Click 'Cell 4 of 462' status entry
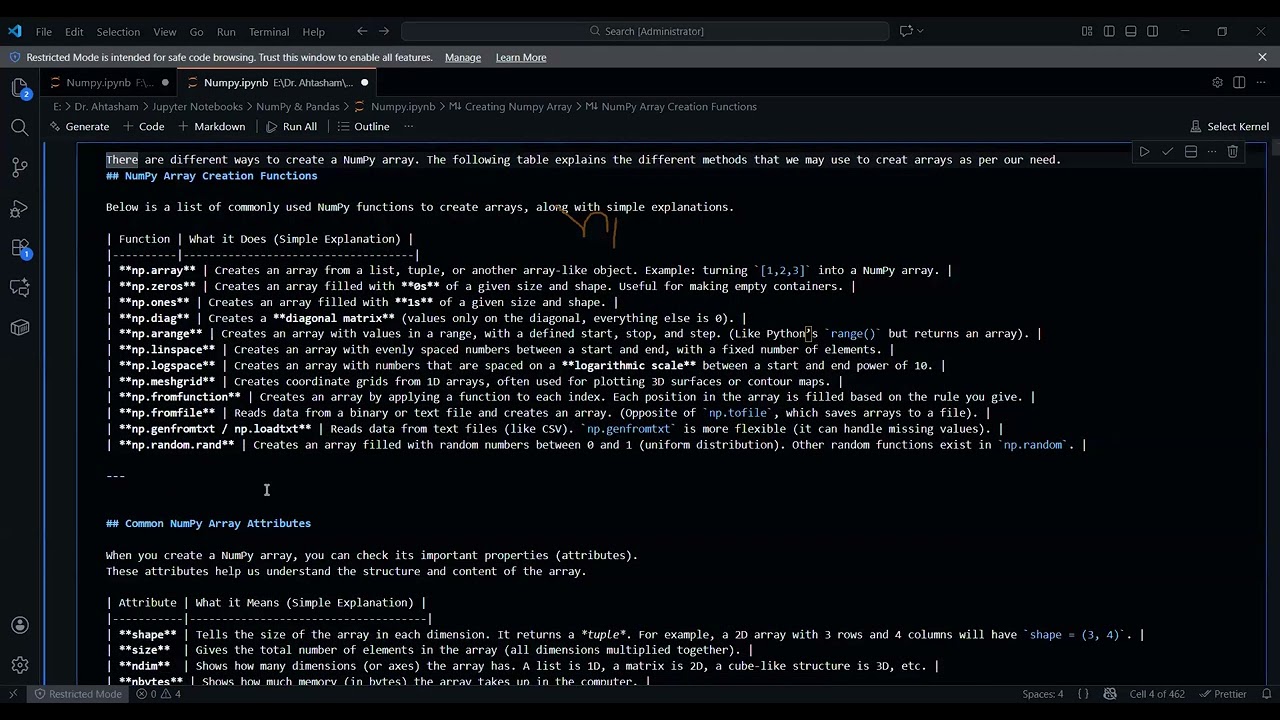The height and width of the screenshot is (720, 1280). click(1157, 694)
